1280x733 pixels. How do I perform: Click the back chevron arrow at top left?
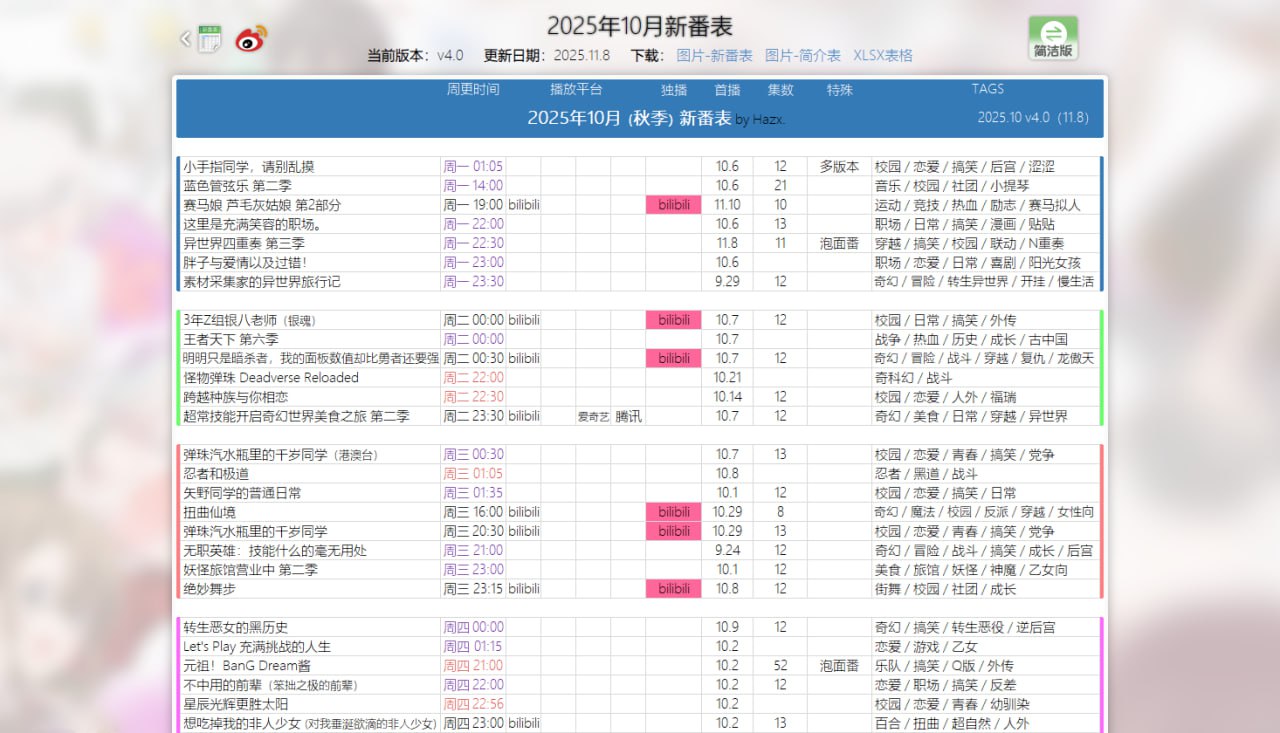(185, 39)
